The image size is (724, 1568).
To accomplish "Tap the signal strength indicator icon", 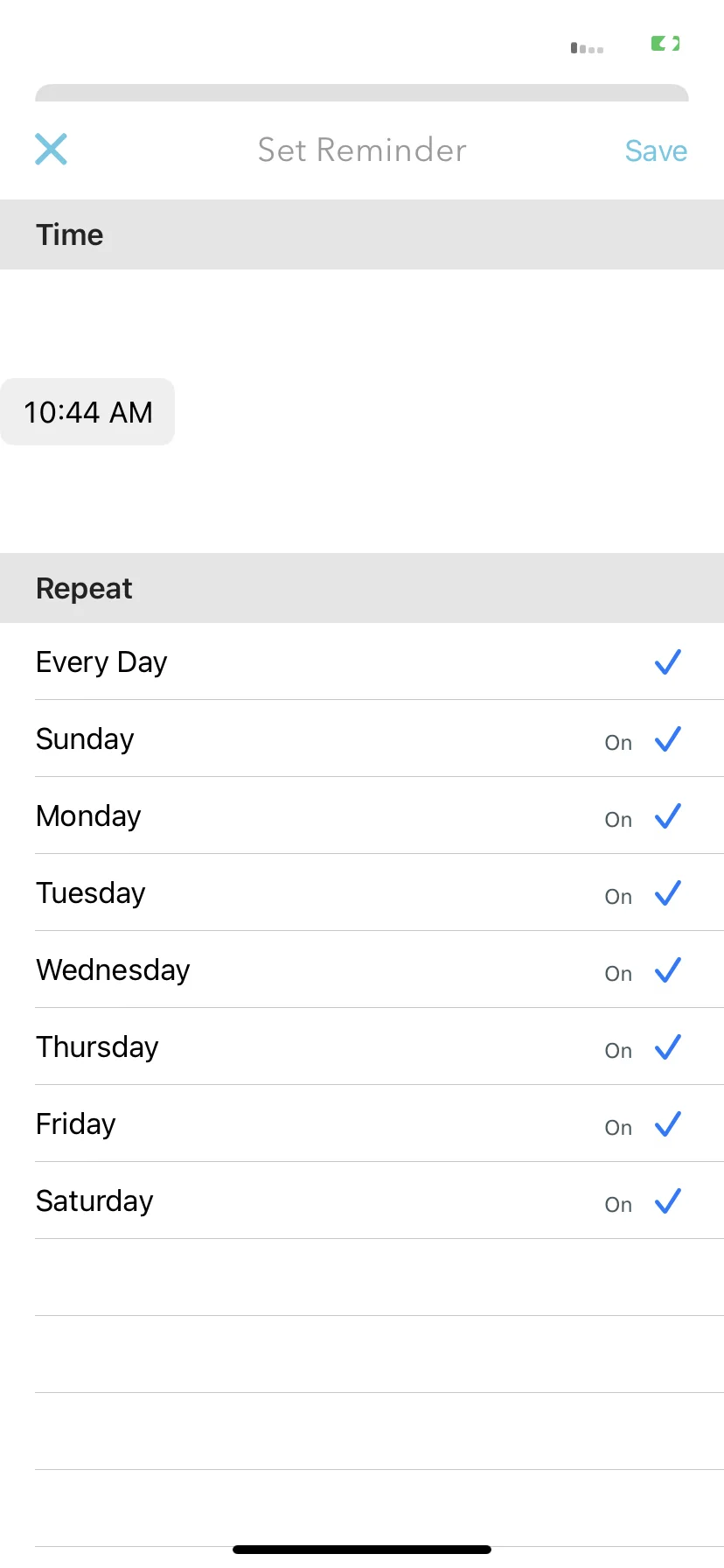I will pyautogui.click(x=587, y=48).
